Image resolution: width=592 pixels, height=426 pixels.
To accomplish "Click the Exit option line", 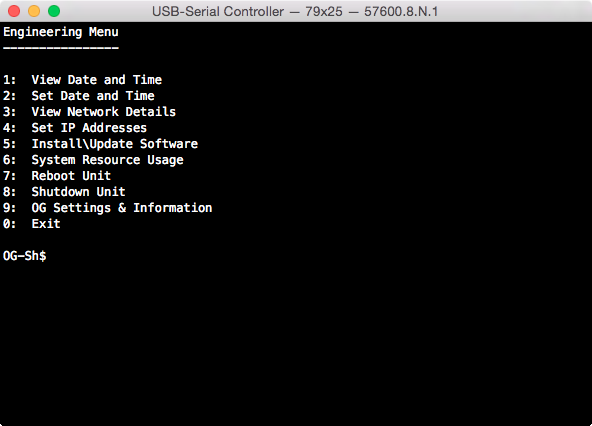I will 32,224.
